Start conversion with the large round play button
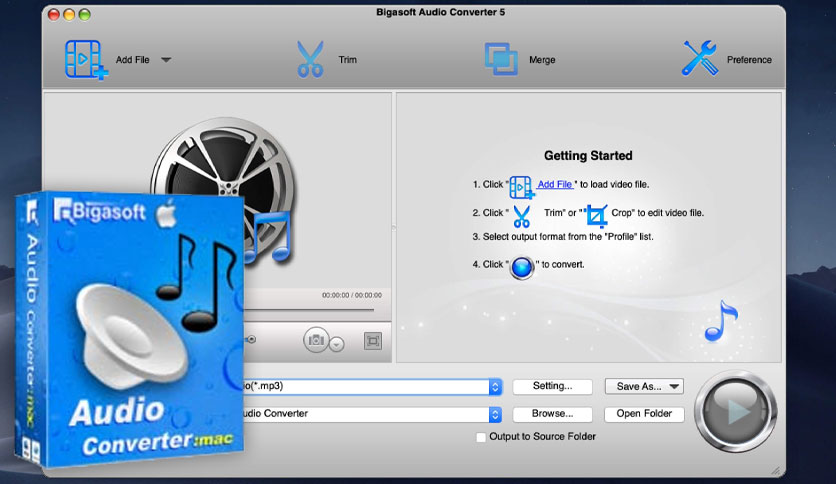 click(736, 412)
